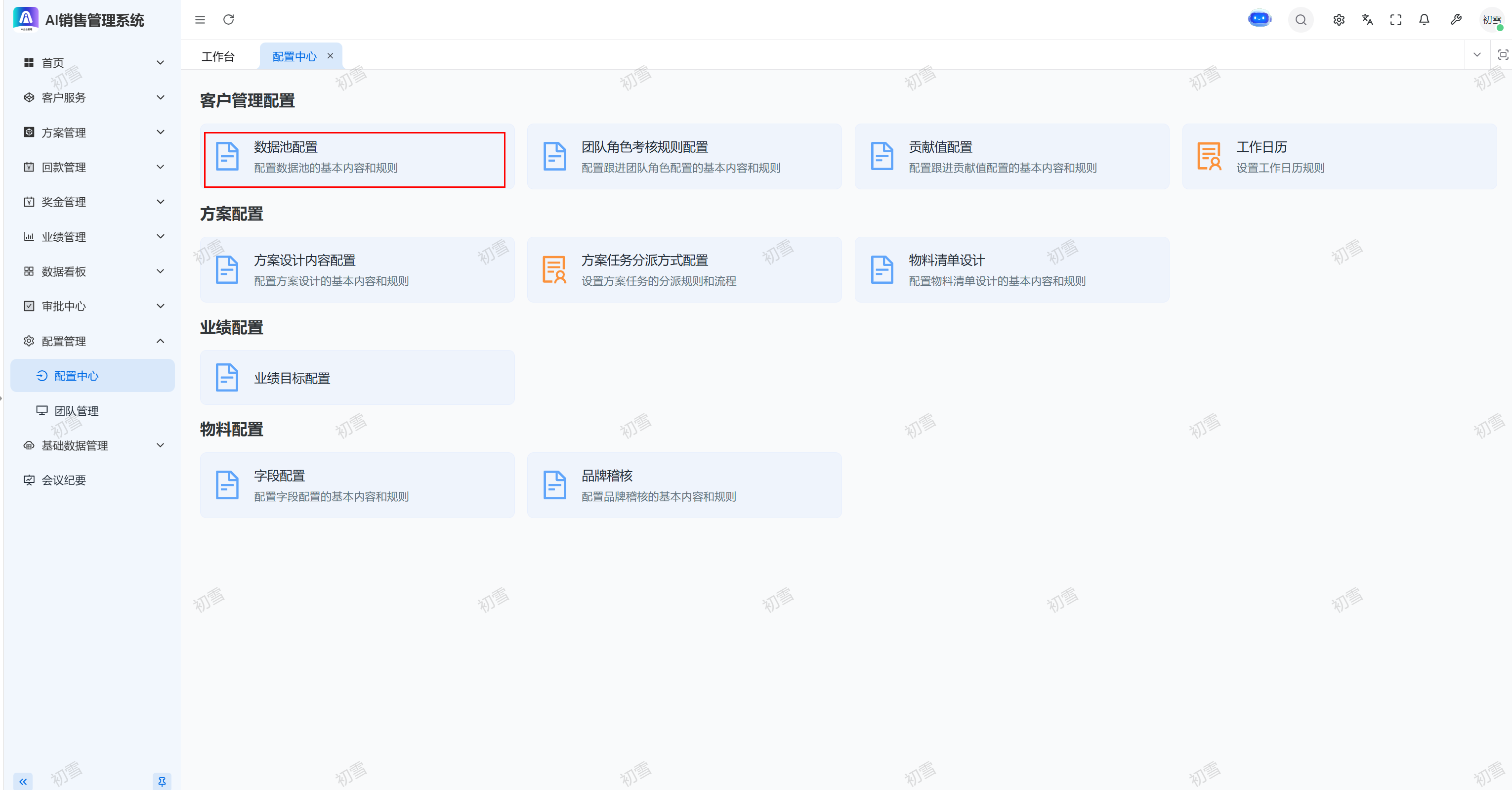Image resolution: width=1512 pixels, height=790 pixels.
Task: Toggle sidebar with hamburger menu icon
Action: click(x=200, y=20)
